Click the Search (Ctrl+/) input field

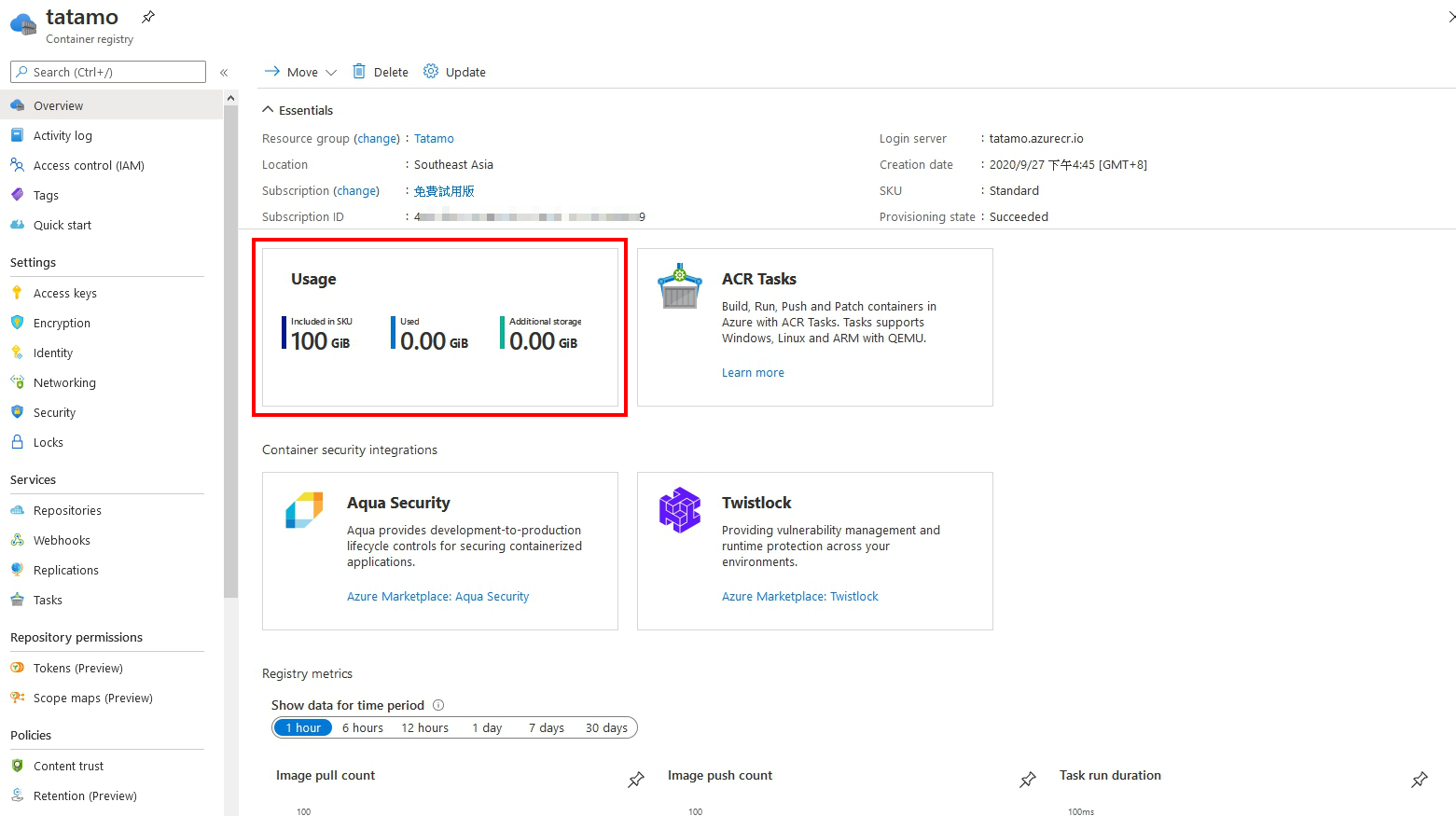point(108,72)
